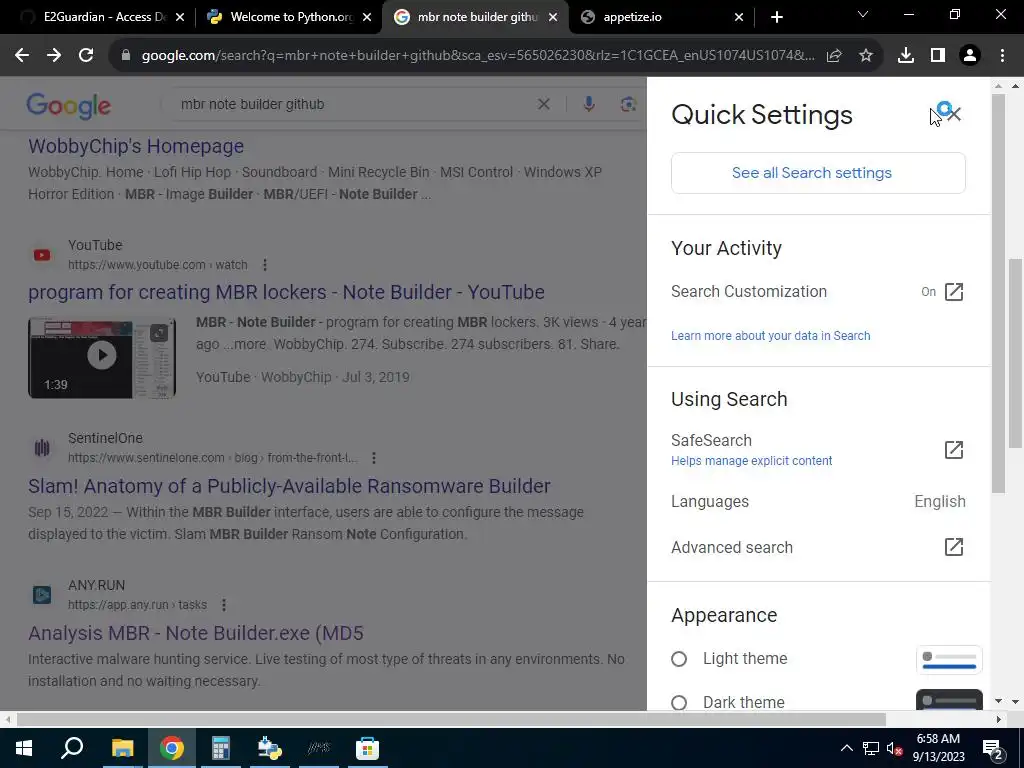Select the Dark theme radio button
Screen dimensions: 1024x768
pos(679,703)
